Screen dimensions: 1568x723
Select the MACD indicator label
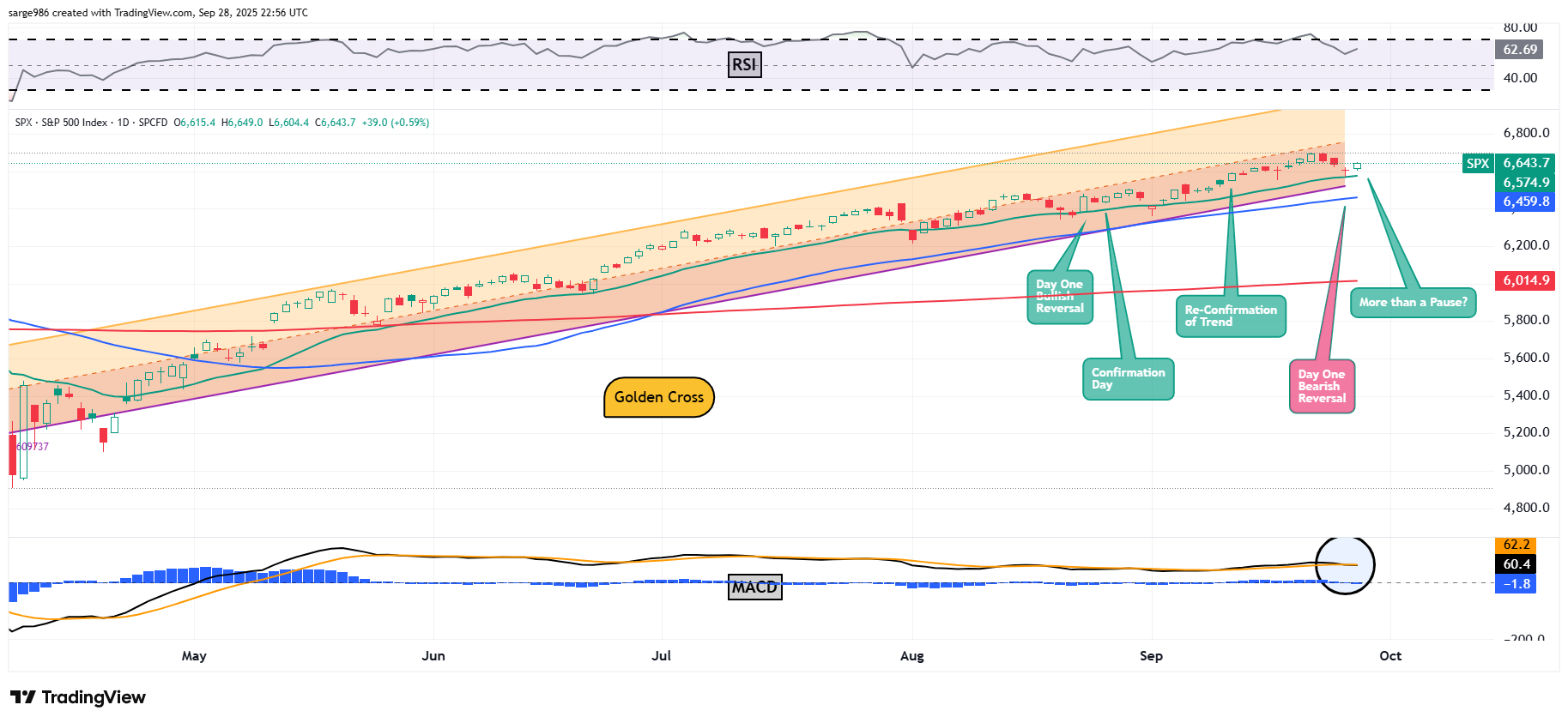754,587
